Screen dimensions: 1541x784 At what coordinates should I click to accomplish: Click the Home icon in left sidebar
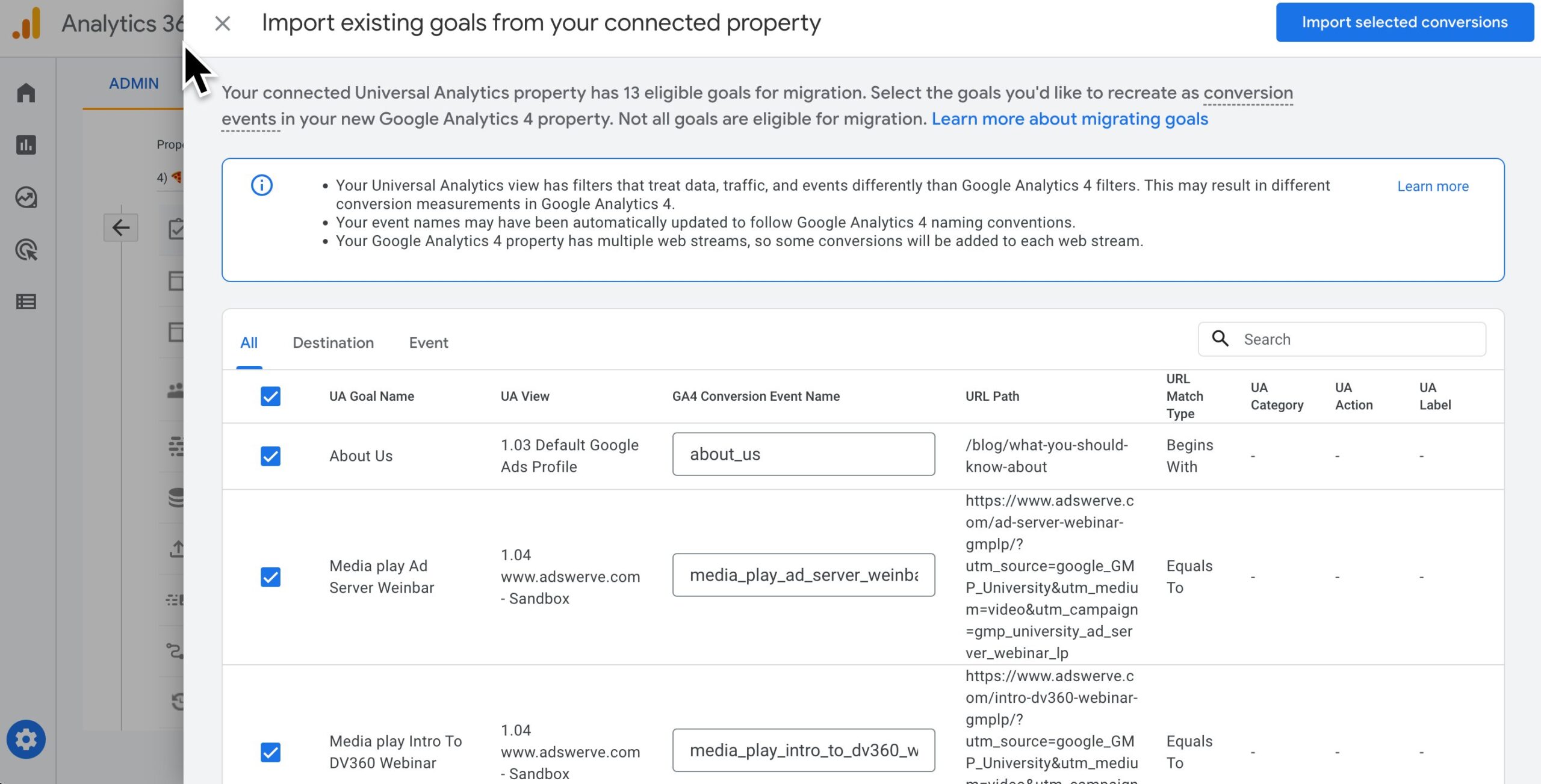pos(26,93)
